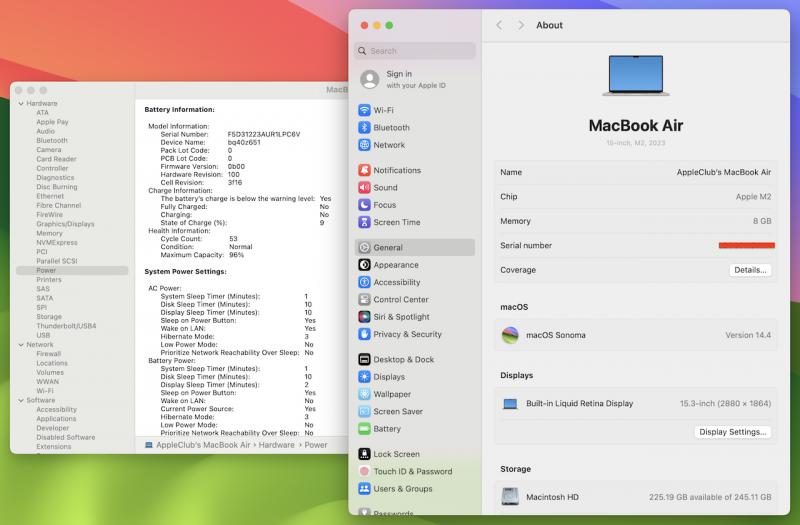Select Graphics/Displays in Hardware list
800x525 pixels.
point(65,224)
